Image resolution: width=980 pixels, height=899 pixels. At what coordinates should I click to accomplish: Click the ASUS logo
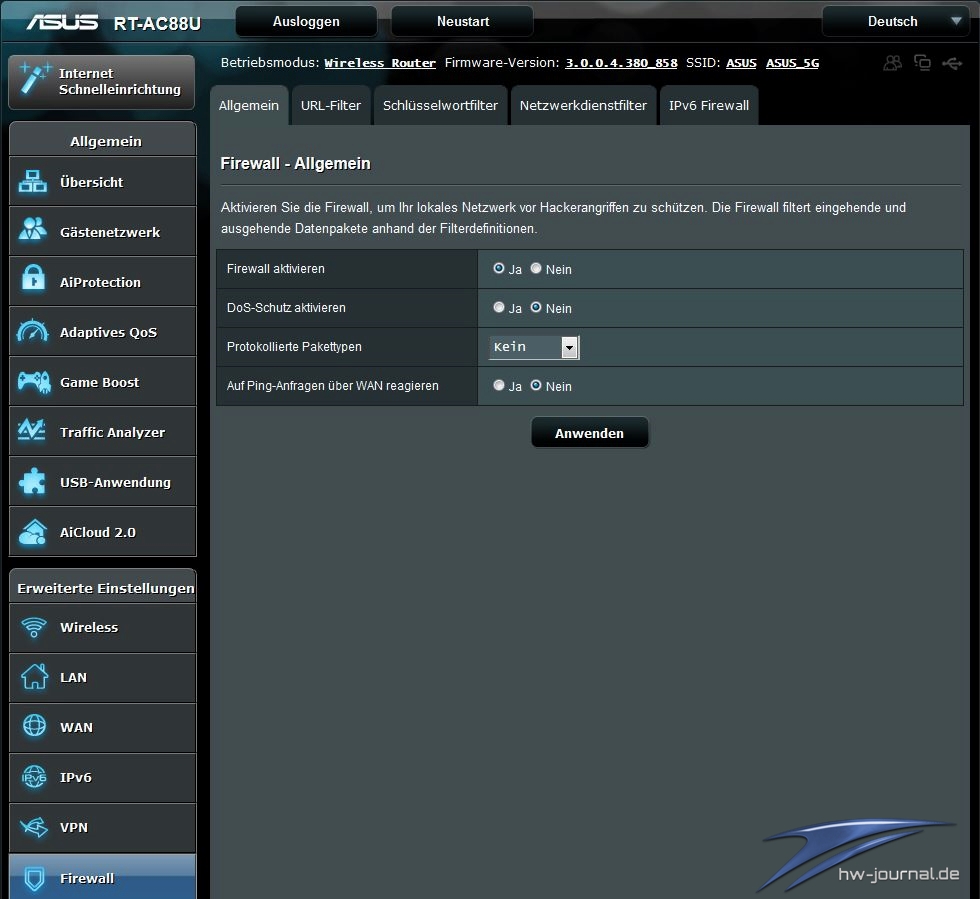coord(62,23)
